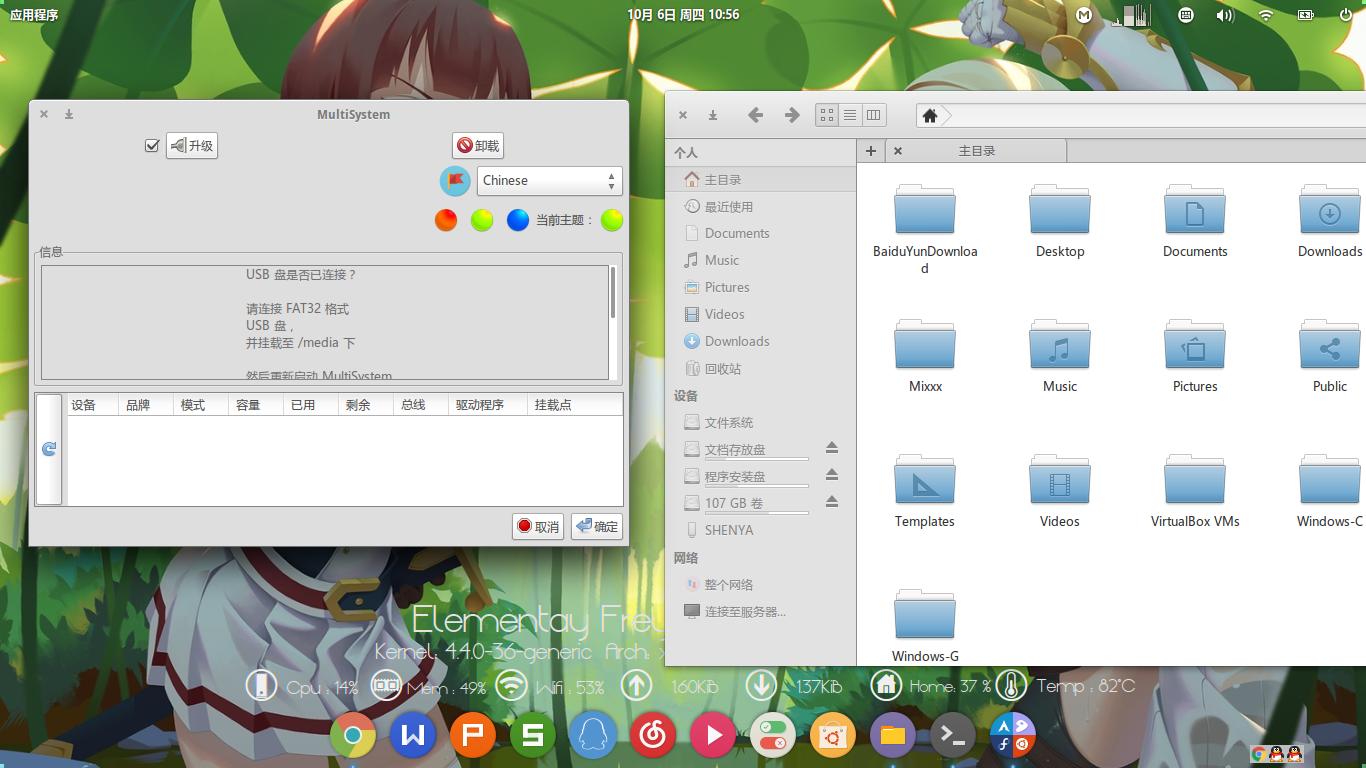Open the Chinese language dropdown
This screenshot has width=1366, height=768.
550,180
